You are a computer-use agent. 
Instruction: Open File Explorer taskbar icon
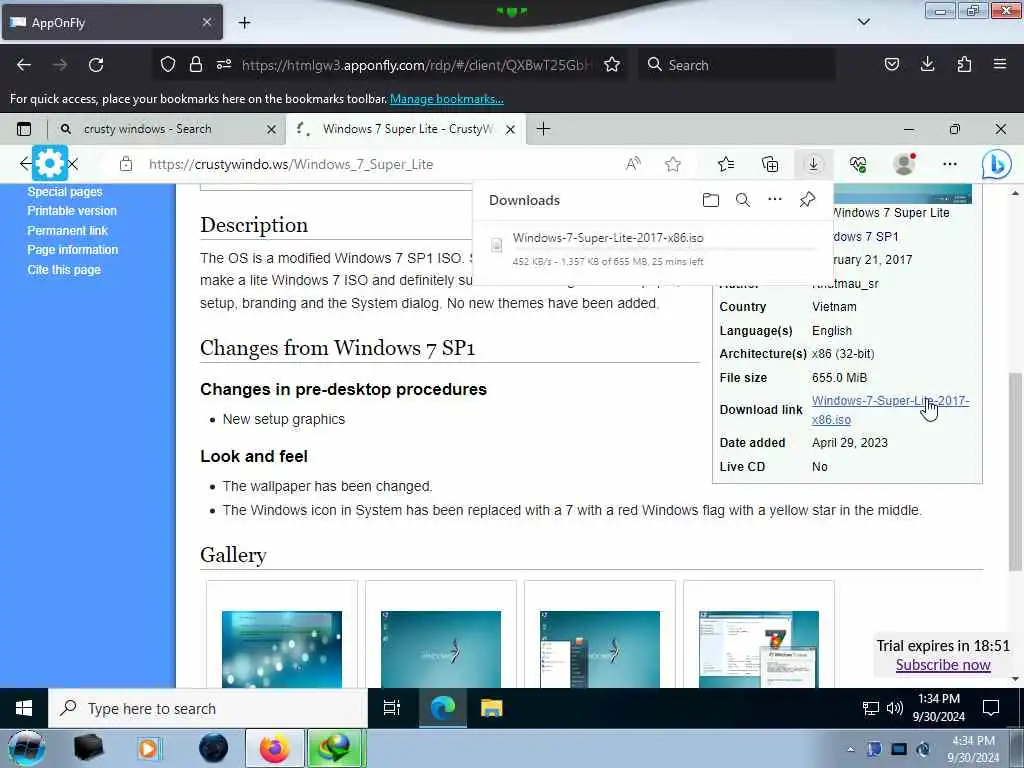coord(491,708)
